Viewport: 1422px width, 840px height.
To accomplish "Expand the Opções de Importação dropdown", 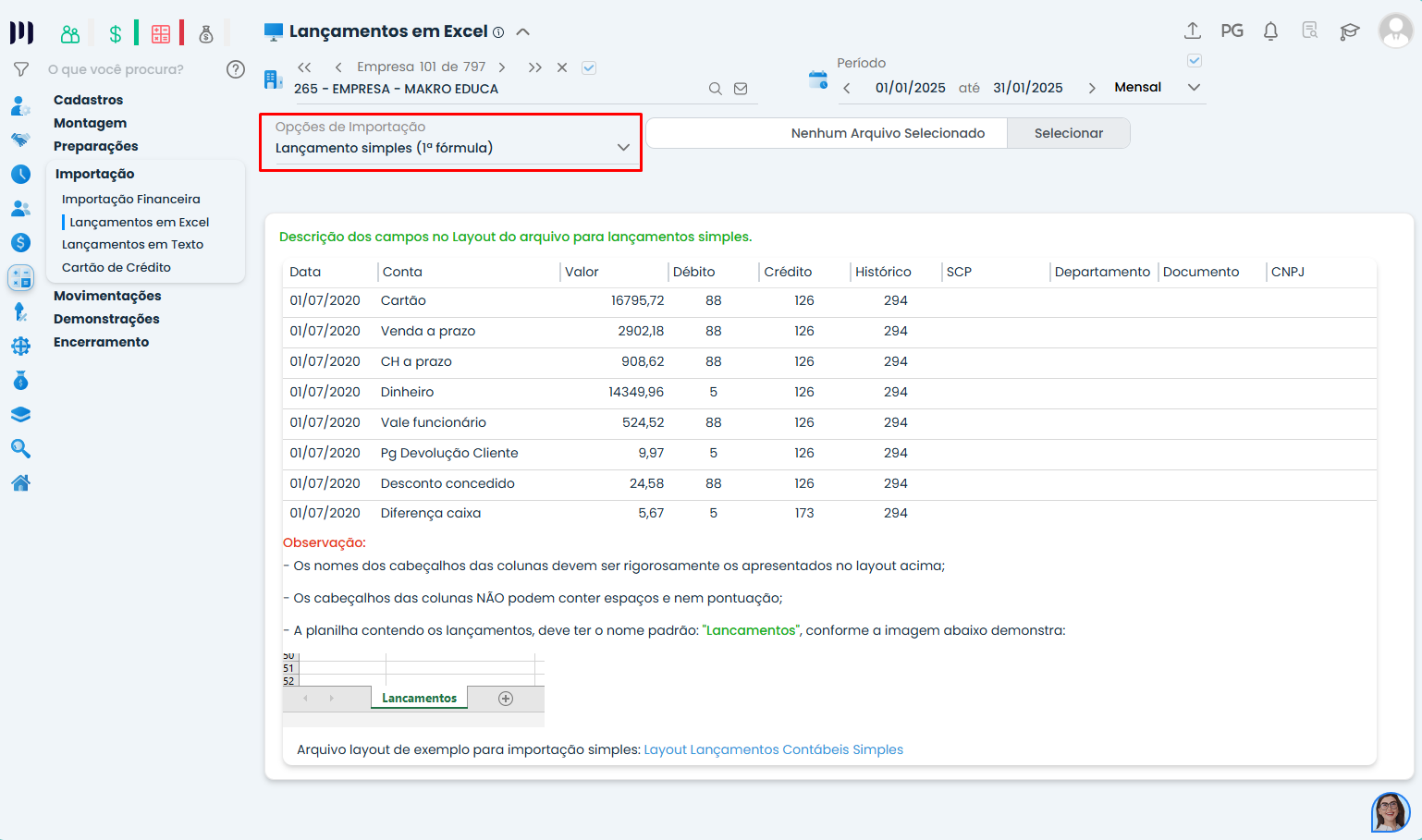I will point(623,148).
